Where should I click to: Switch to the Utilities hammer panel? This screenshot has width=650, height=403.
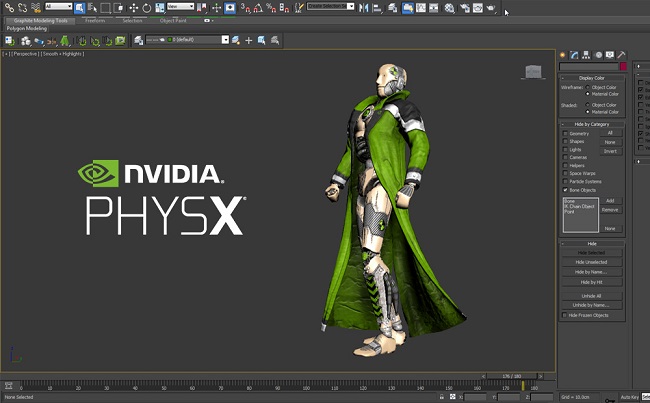click(x=621, y=55)
